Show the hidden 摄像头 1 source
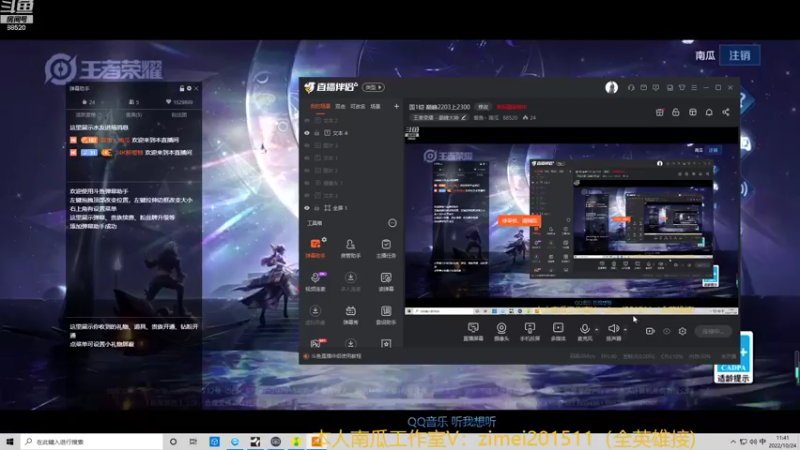 click(307, 183)
